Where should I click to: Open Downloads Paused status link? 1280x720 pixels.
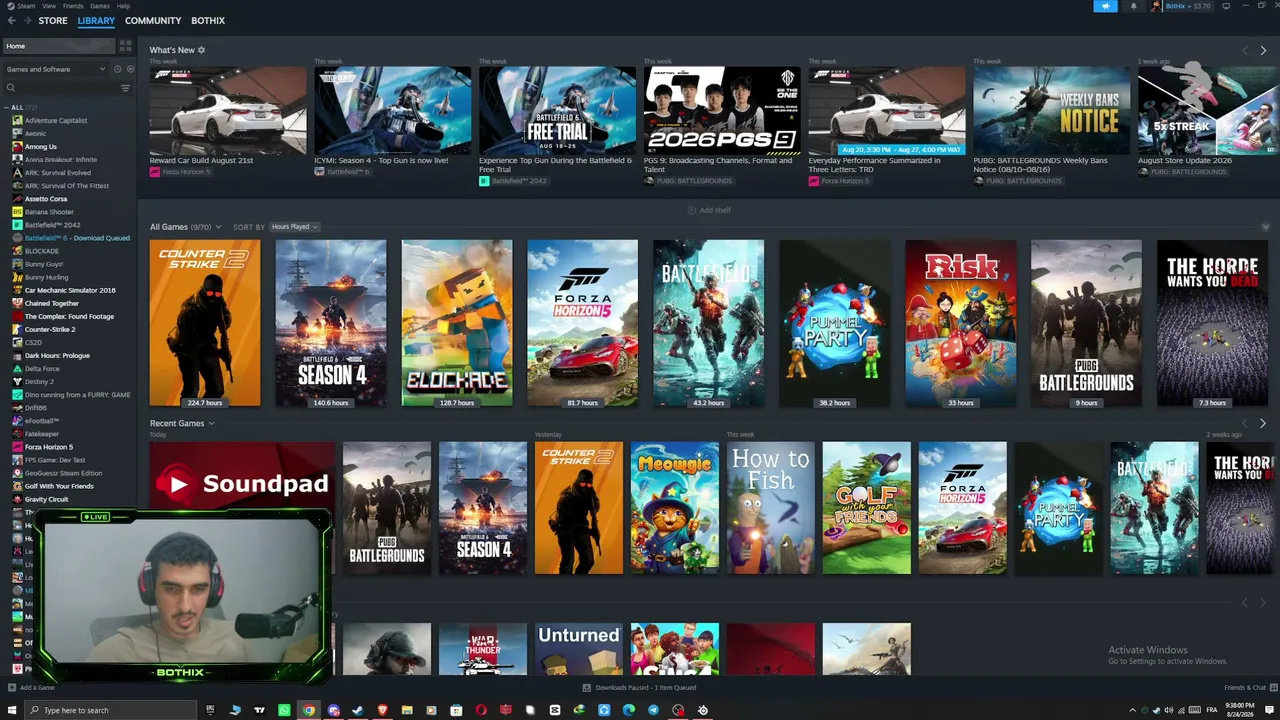(x=640, y=688)
